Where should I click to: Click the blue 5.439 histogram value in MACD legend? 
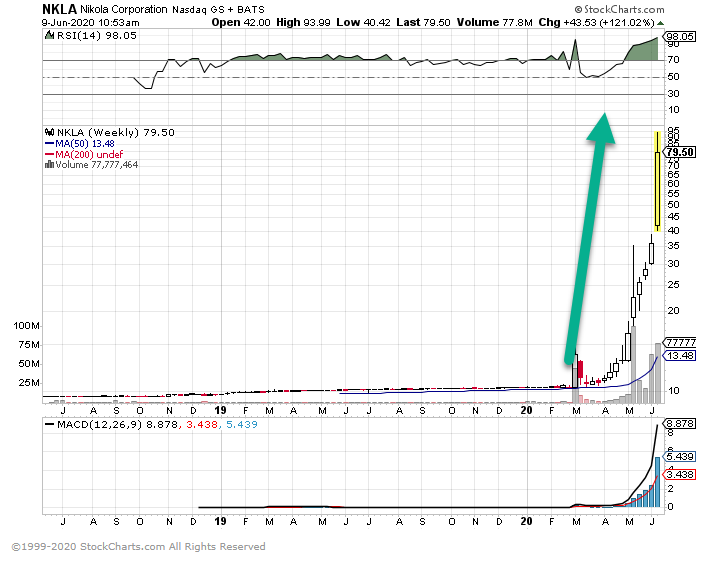tap(242, 424)
